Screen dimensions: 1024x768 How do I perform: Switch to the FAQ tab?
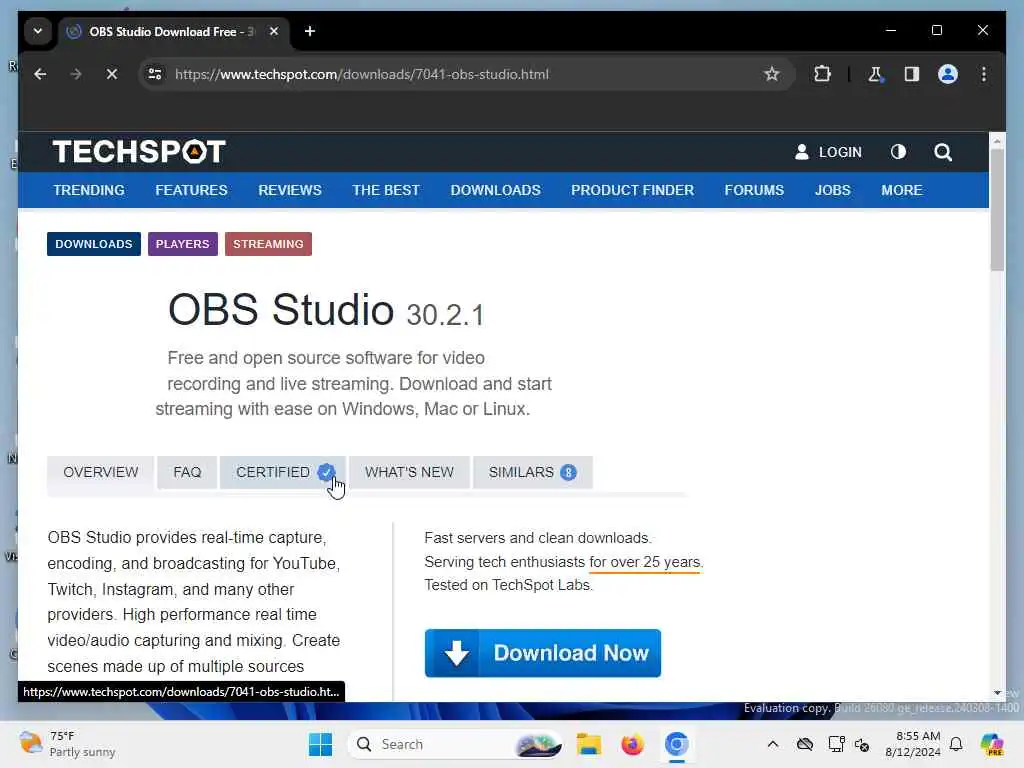click(x=187, y=472)
